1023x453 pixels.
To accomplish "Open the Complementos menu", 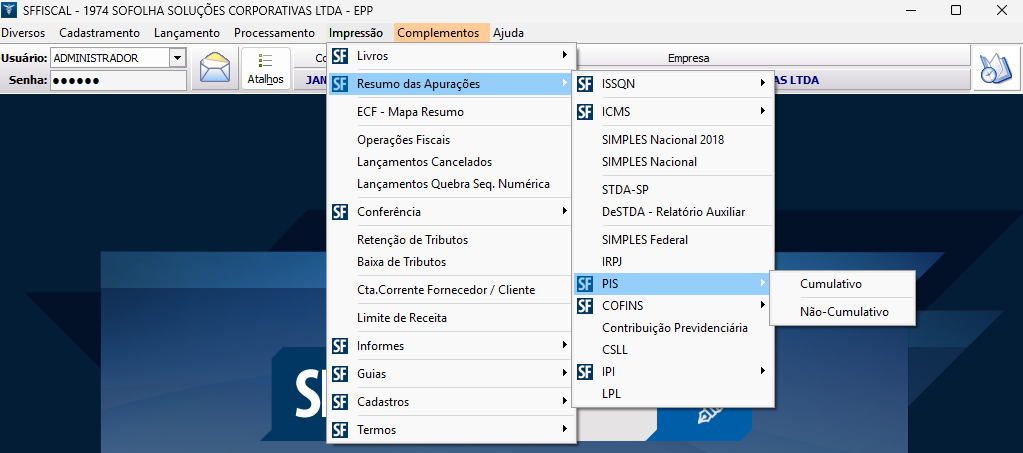I will coord(438,33).
